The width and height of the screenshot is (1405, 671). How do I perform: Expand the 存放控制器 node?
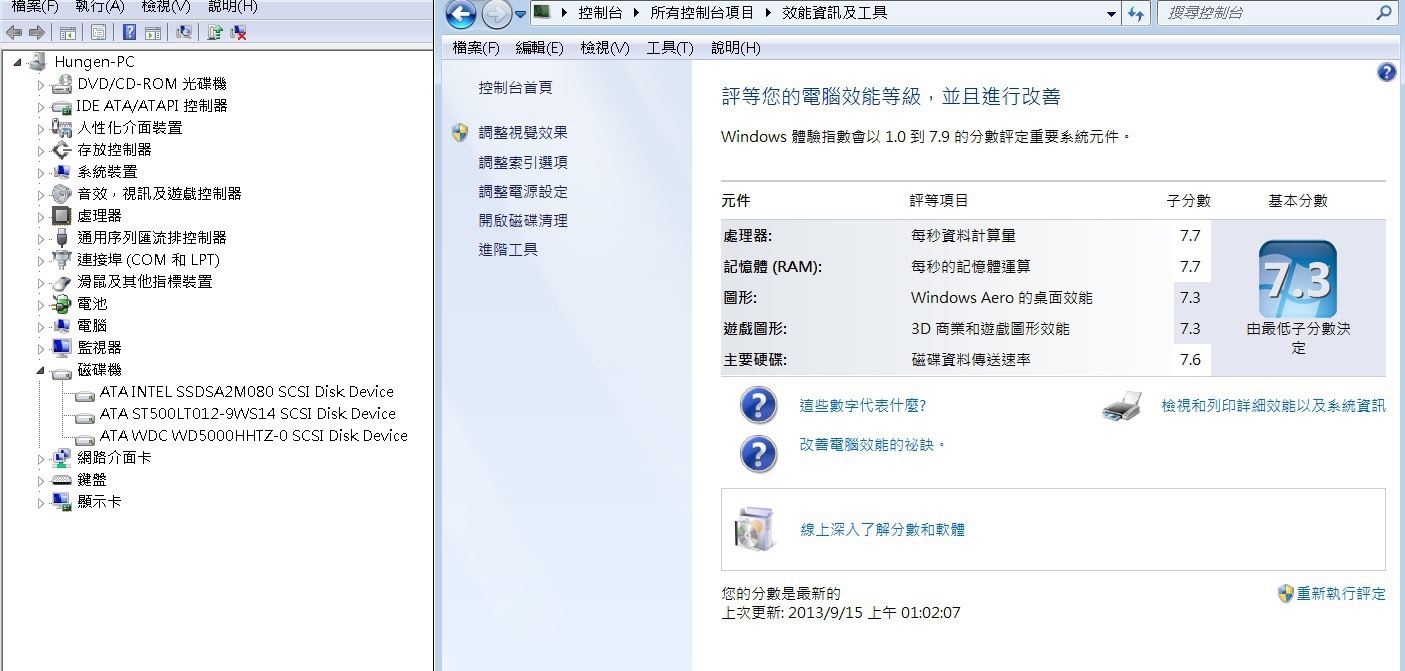(x=41, y=150)
